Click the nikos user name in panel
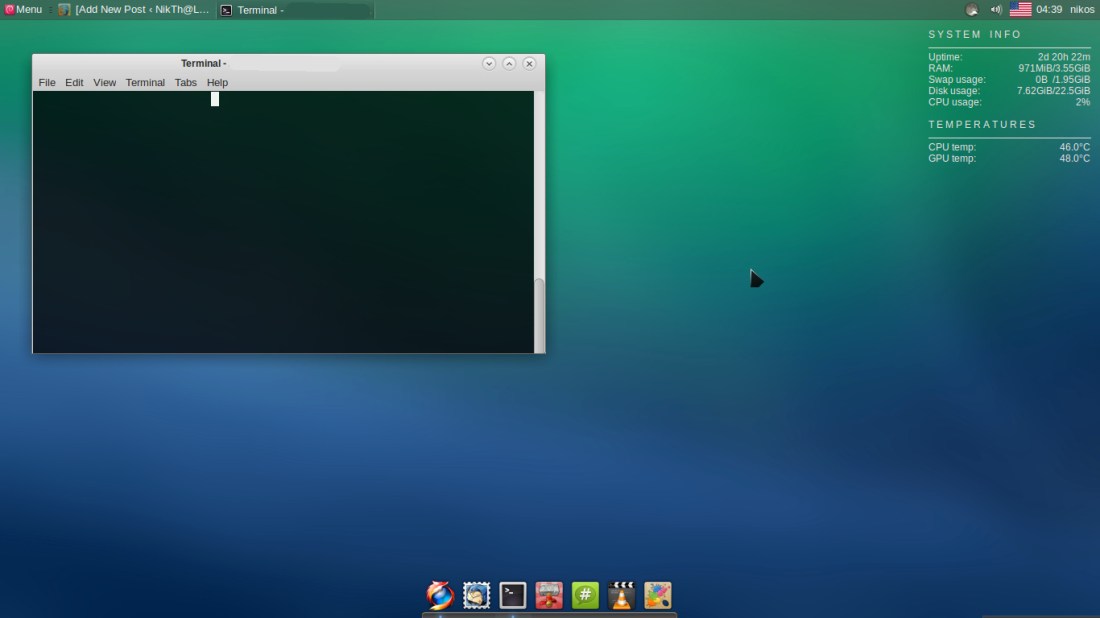Screen dimensions: 1100x618 click(x=1082, y=9)
